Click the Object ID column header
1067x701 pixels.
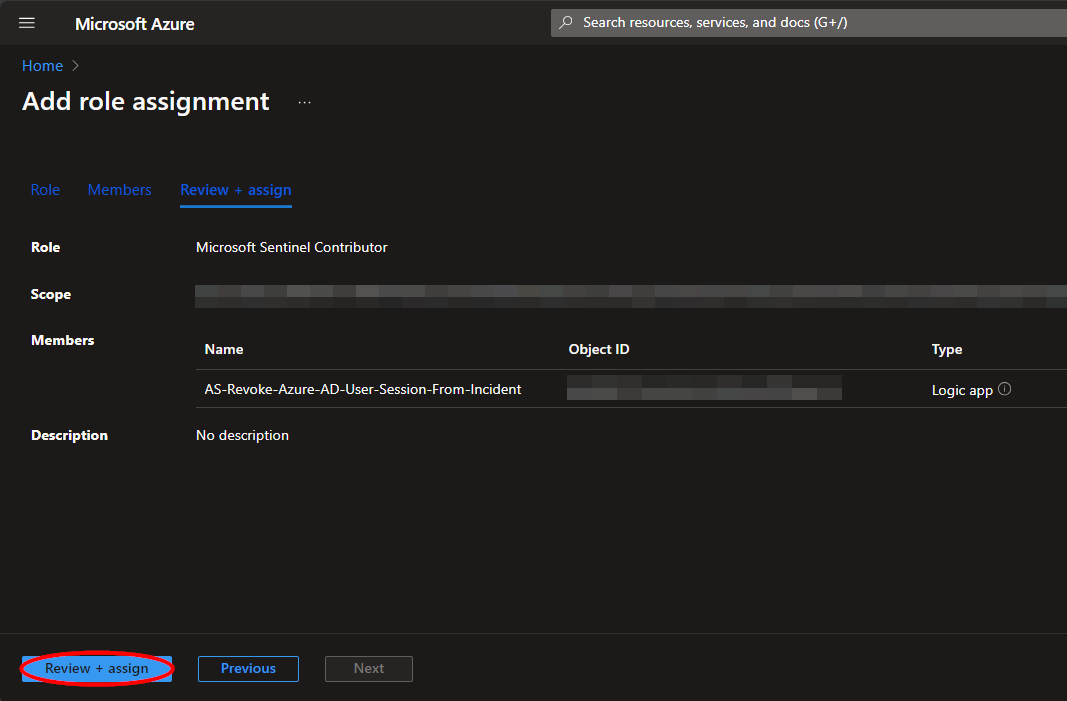tap(599, 349)
